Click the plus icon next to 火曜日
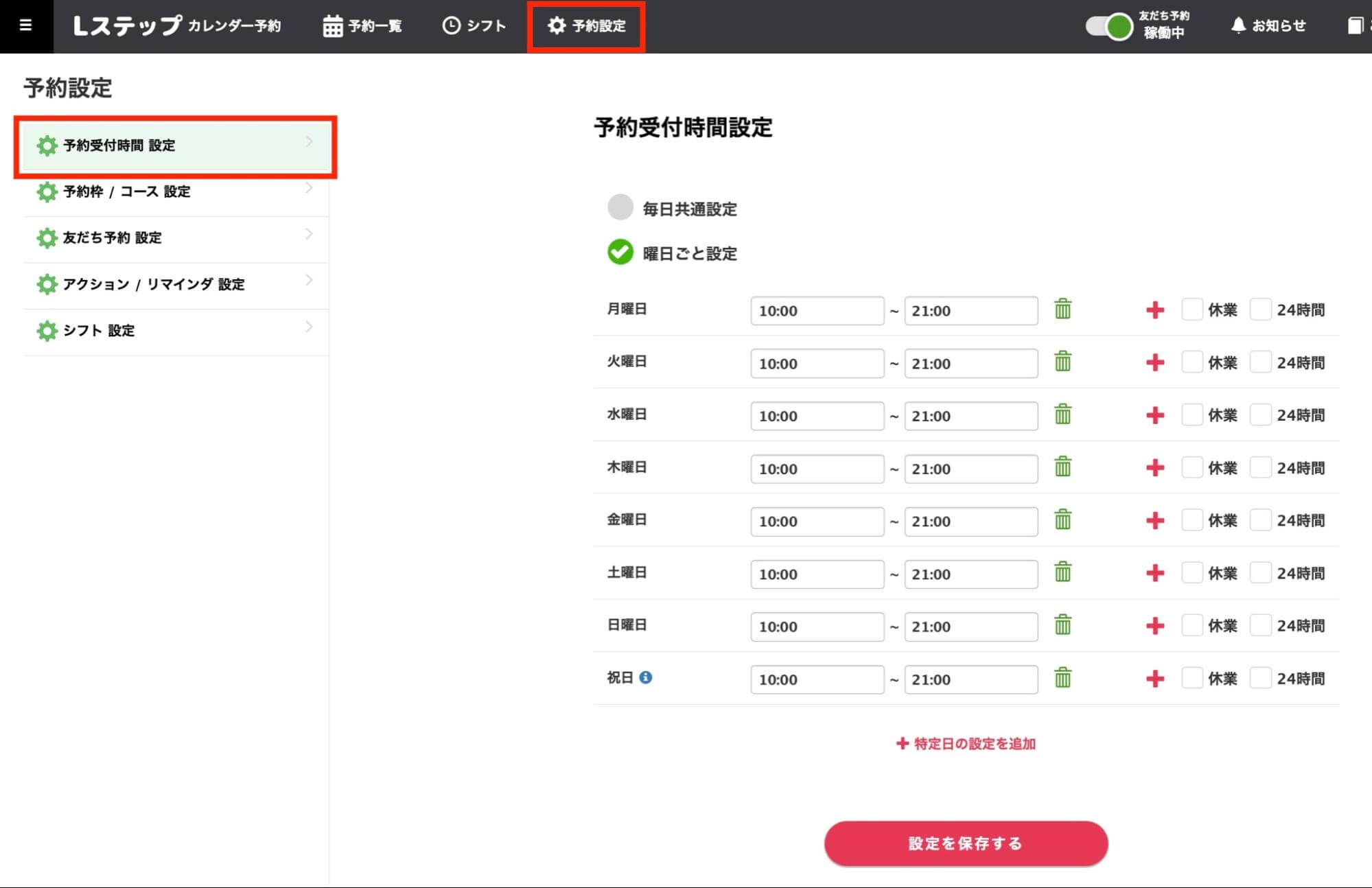1372x888 pixels. pyautogui.click(x=1156, y=363)
